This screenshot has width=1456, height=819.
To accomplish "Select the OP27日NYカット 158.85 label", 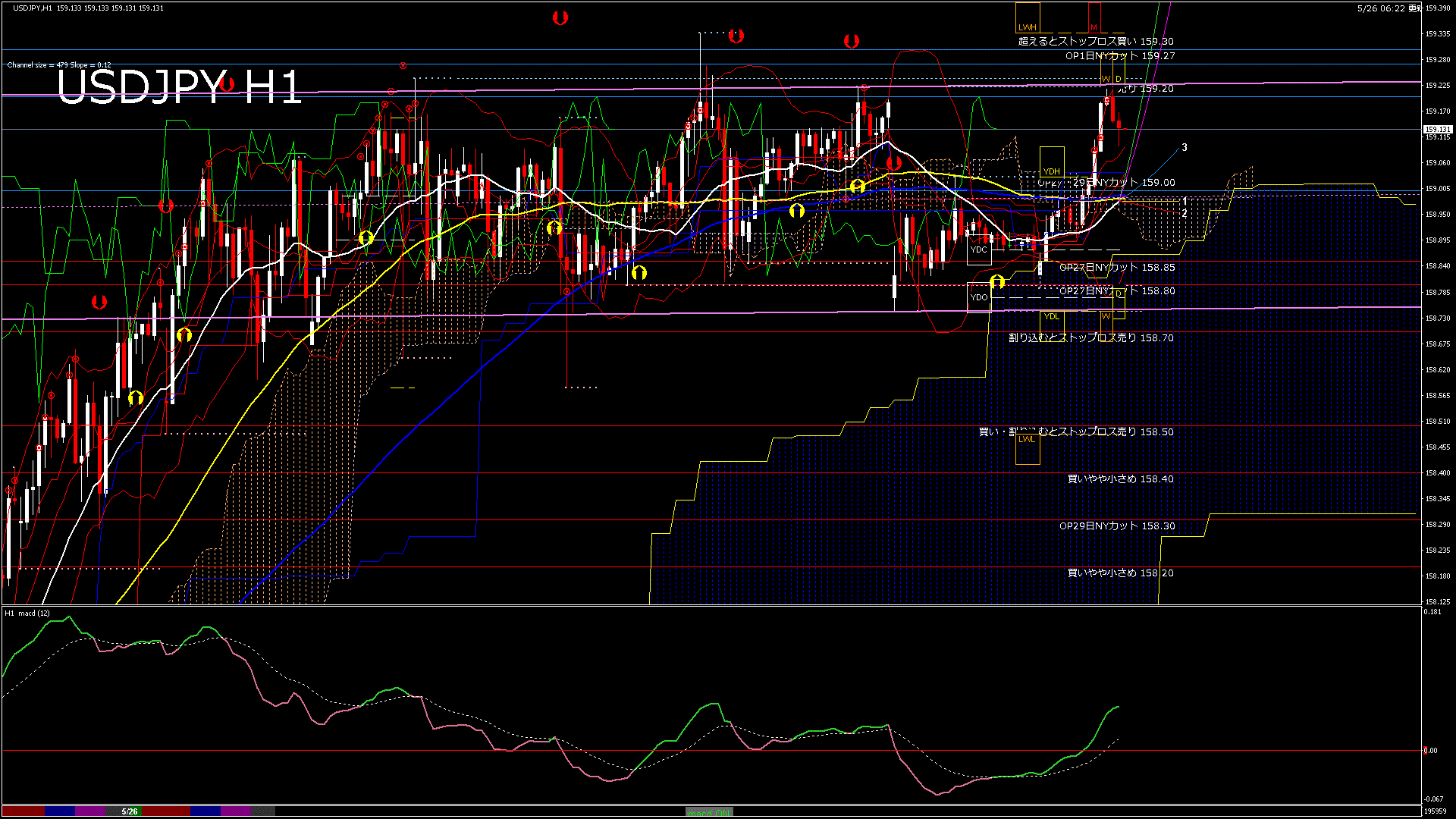I will click(1117, 268).
